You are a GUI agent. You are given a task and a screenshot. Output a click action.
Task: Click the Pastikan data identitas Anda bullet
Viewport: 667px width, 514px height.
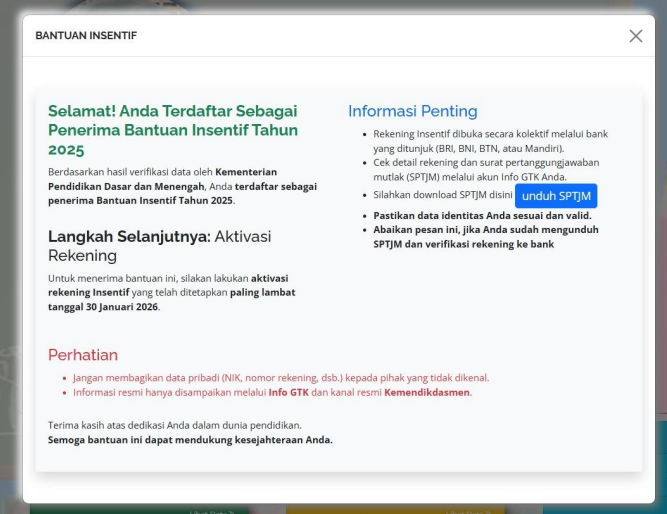tap(482, 216)
